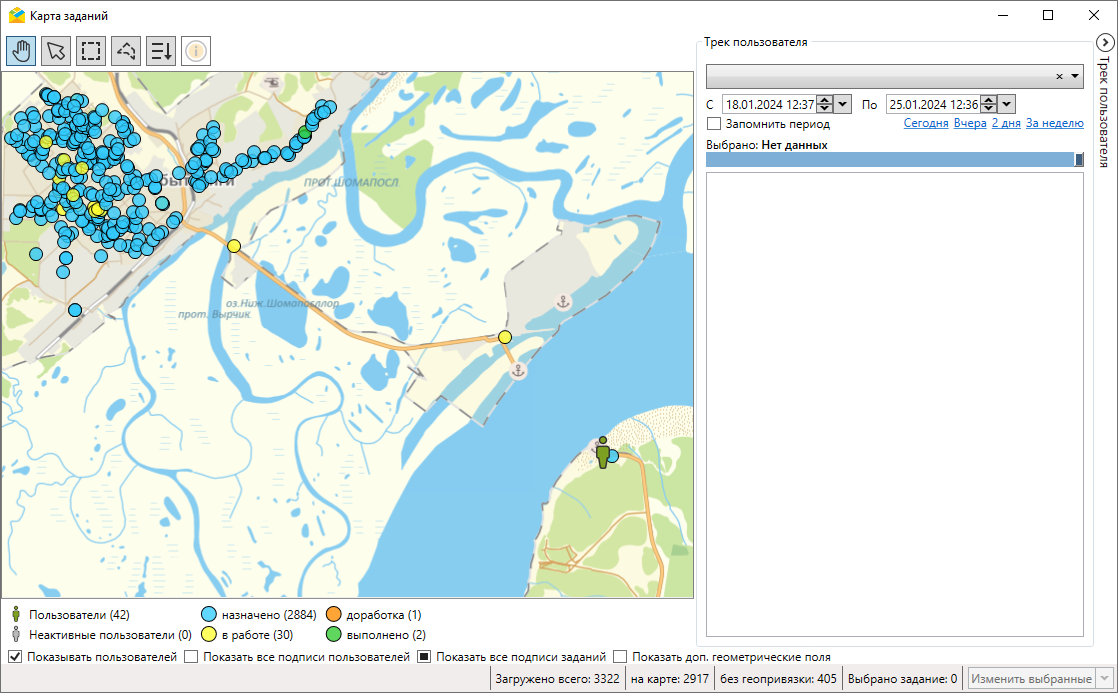This screenshot has height=693, width=1118.
Task: Click the track timeline slider handle
Action: (x=1079, y=159)
